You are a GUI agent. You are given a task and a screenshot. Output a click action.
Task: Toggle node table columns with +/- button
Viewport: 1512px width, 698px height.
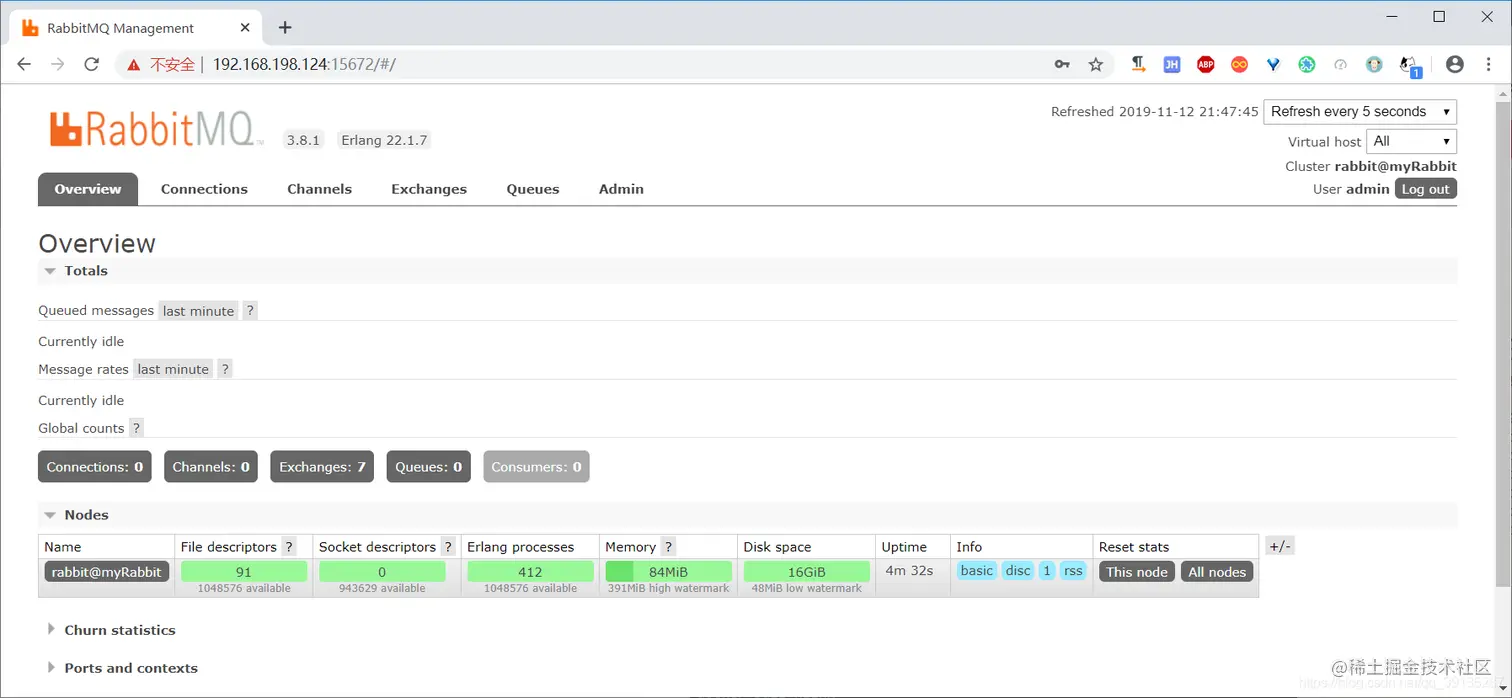pos(1279,546)
